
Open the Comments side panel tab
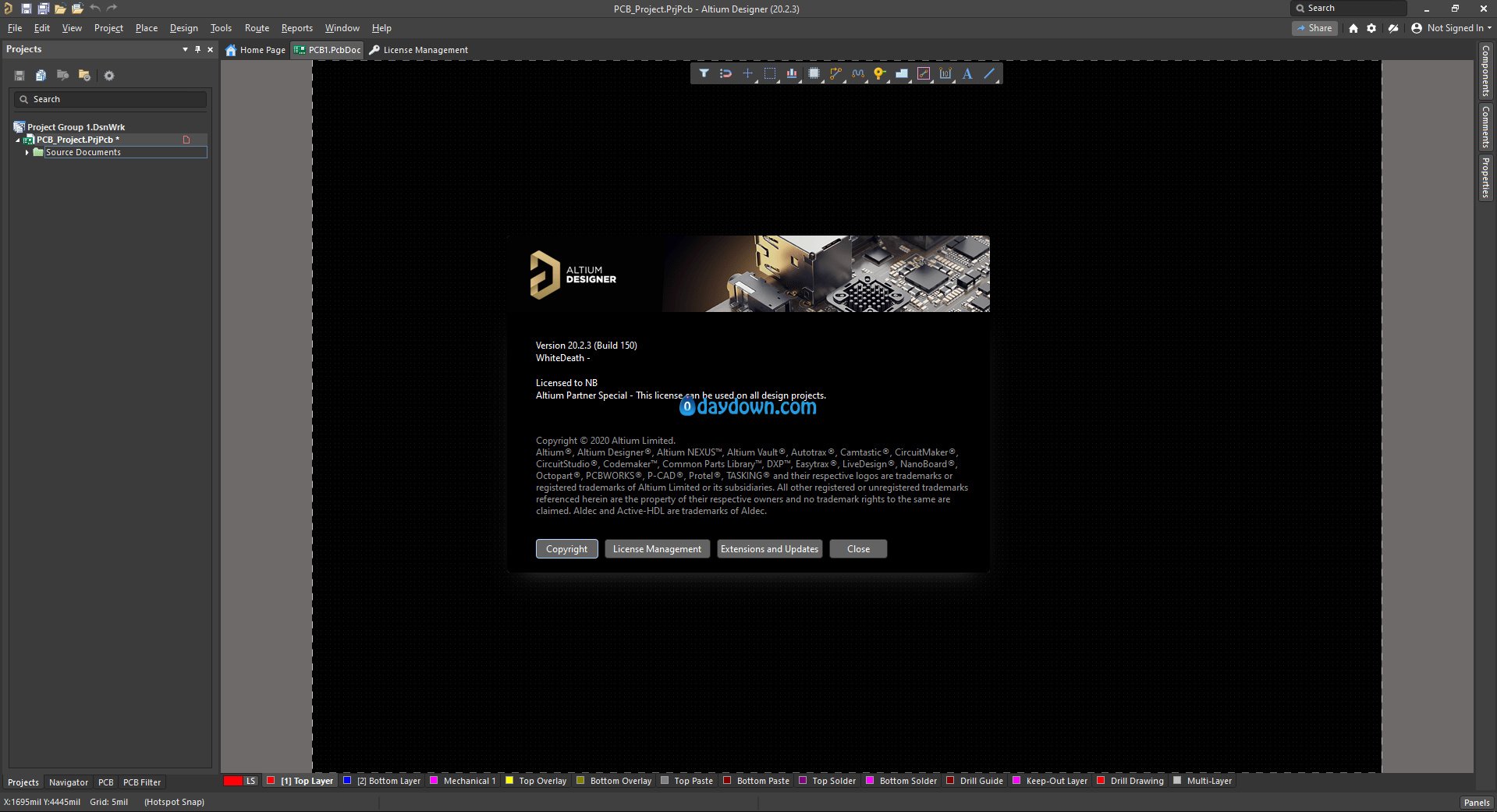(1485, 127)
